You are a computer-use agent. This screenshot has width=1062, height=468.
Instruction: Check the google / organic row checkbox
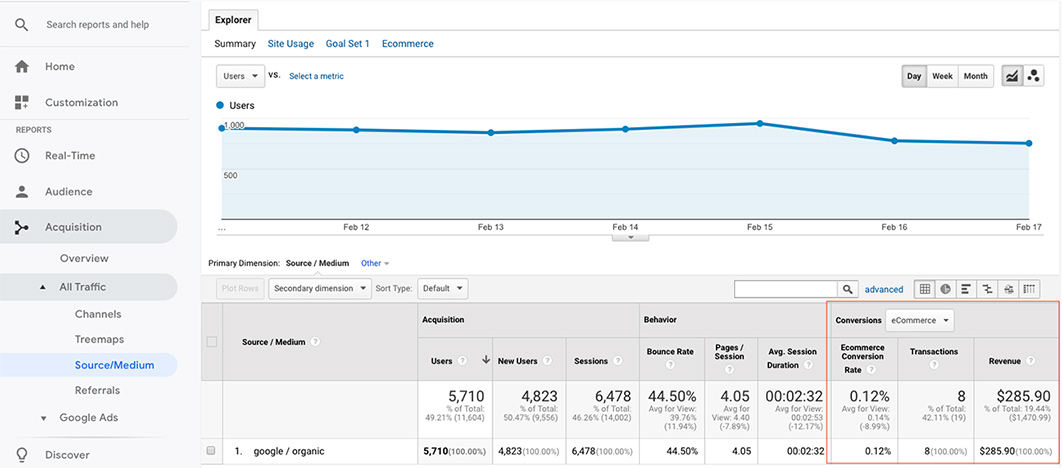click(x=211, y=451)
